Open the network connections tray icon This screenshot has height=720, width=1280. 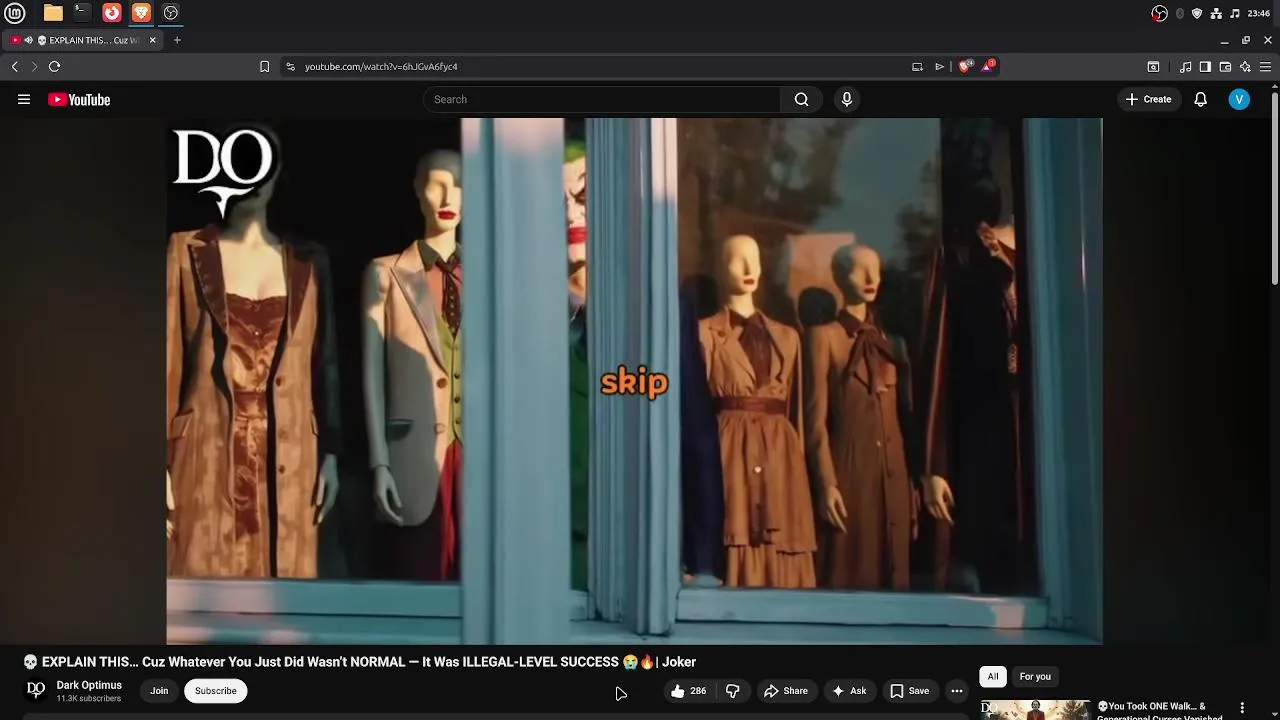pos(1216,13)
